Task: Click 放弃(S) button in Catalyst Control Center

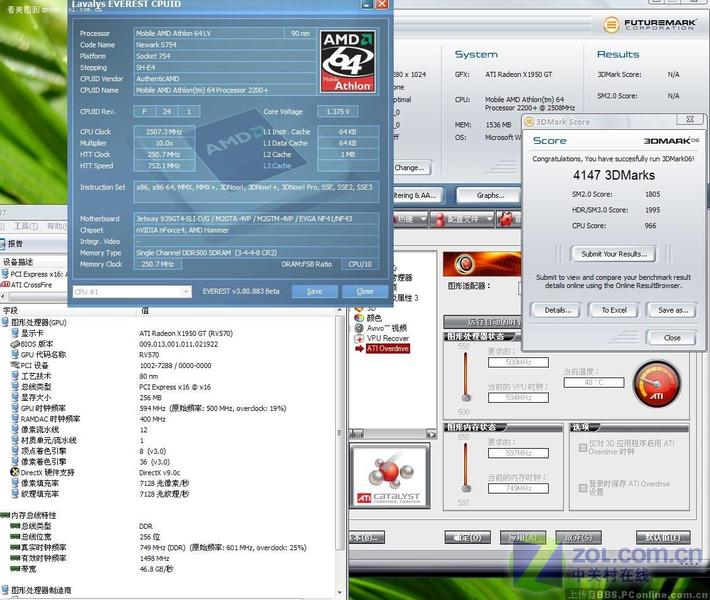Action: 578,538
